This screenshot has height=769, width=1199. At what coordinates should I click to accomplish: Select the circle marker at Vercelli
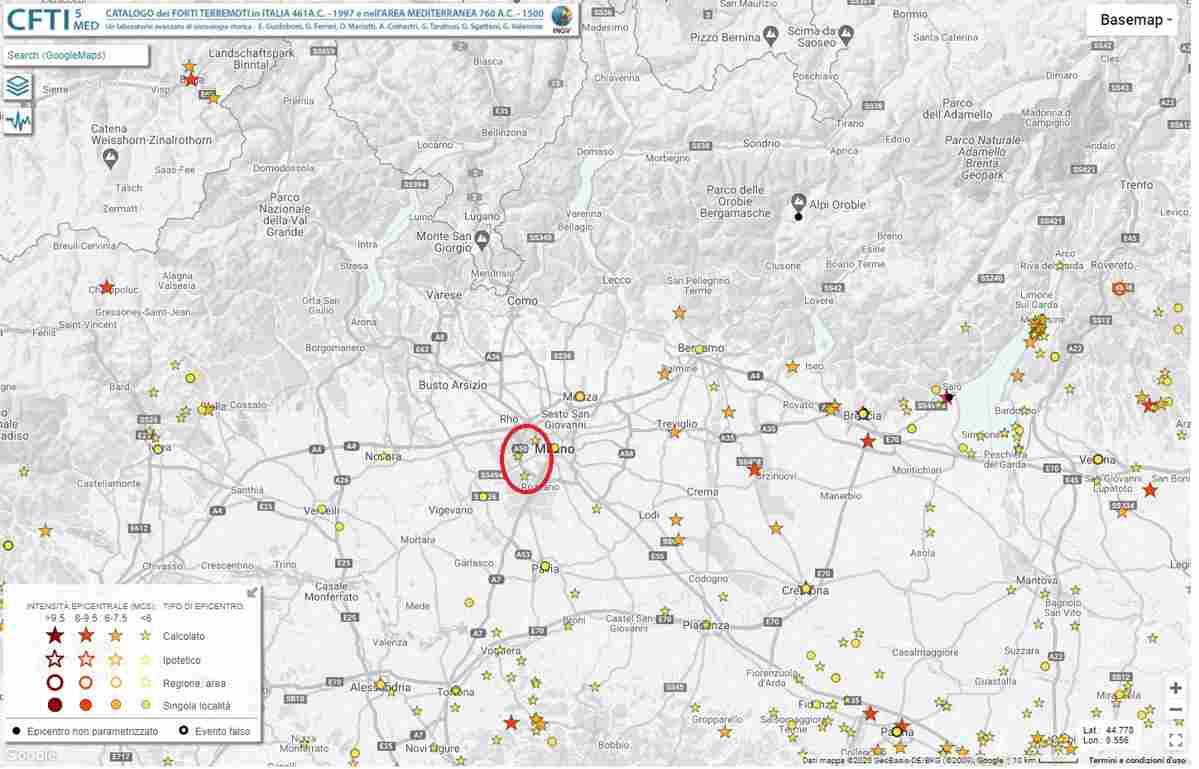[322, 509]
